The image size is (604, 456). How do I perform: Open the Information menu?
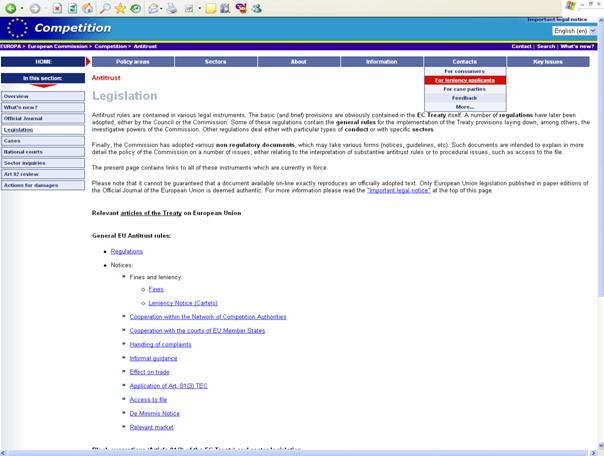[x=382, y=62]
